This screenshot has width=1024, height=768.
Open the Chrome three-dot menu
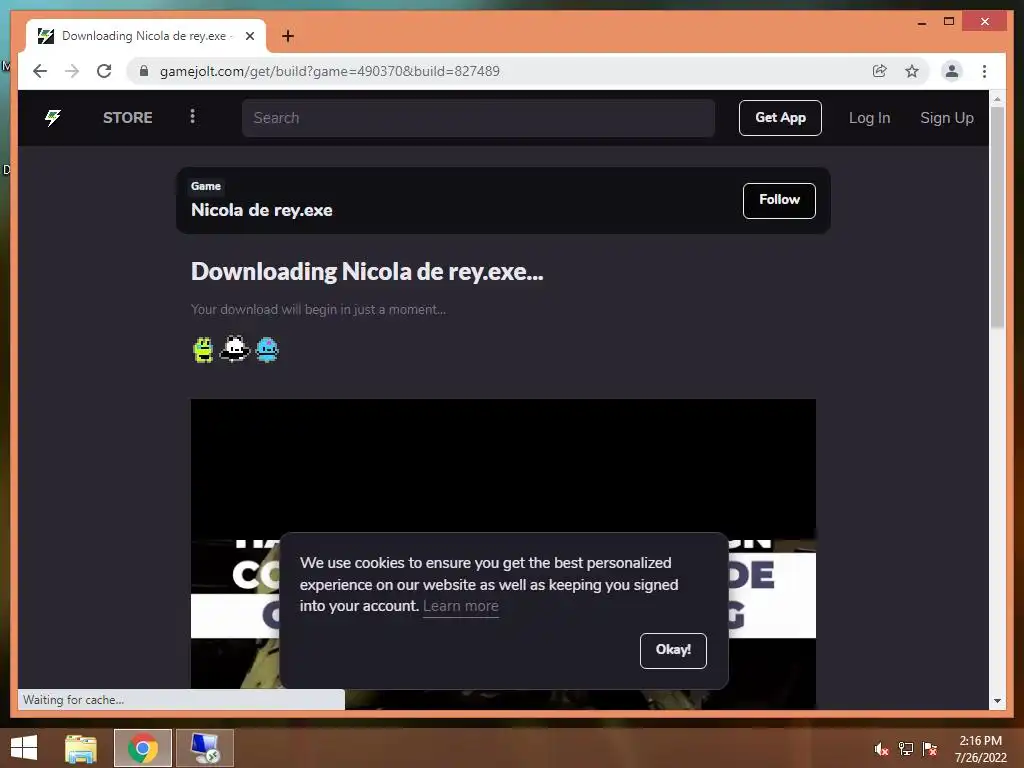click(x=984, y=71)
